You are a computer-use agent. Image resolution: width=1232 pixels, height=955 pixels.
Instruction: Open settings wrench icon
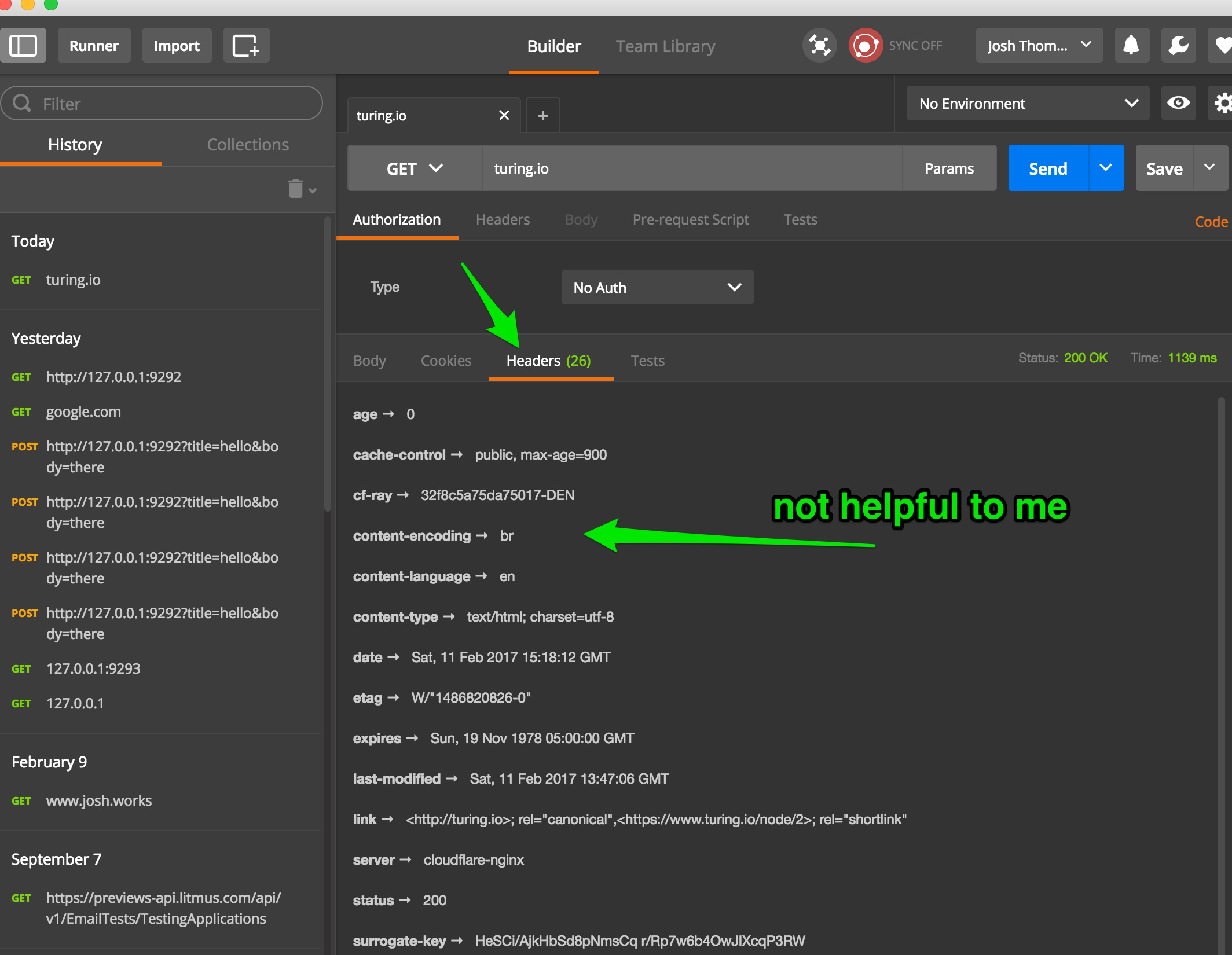coord(1178,45)
